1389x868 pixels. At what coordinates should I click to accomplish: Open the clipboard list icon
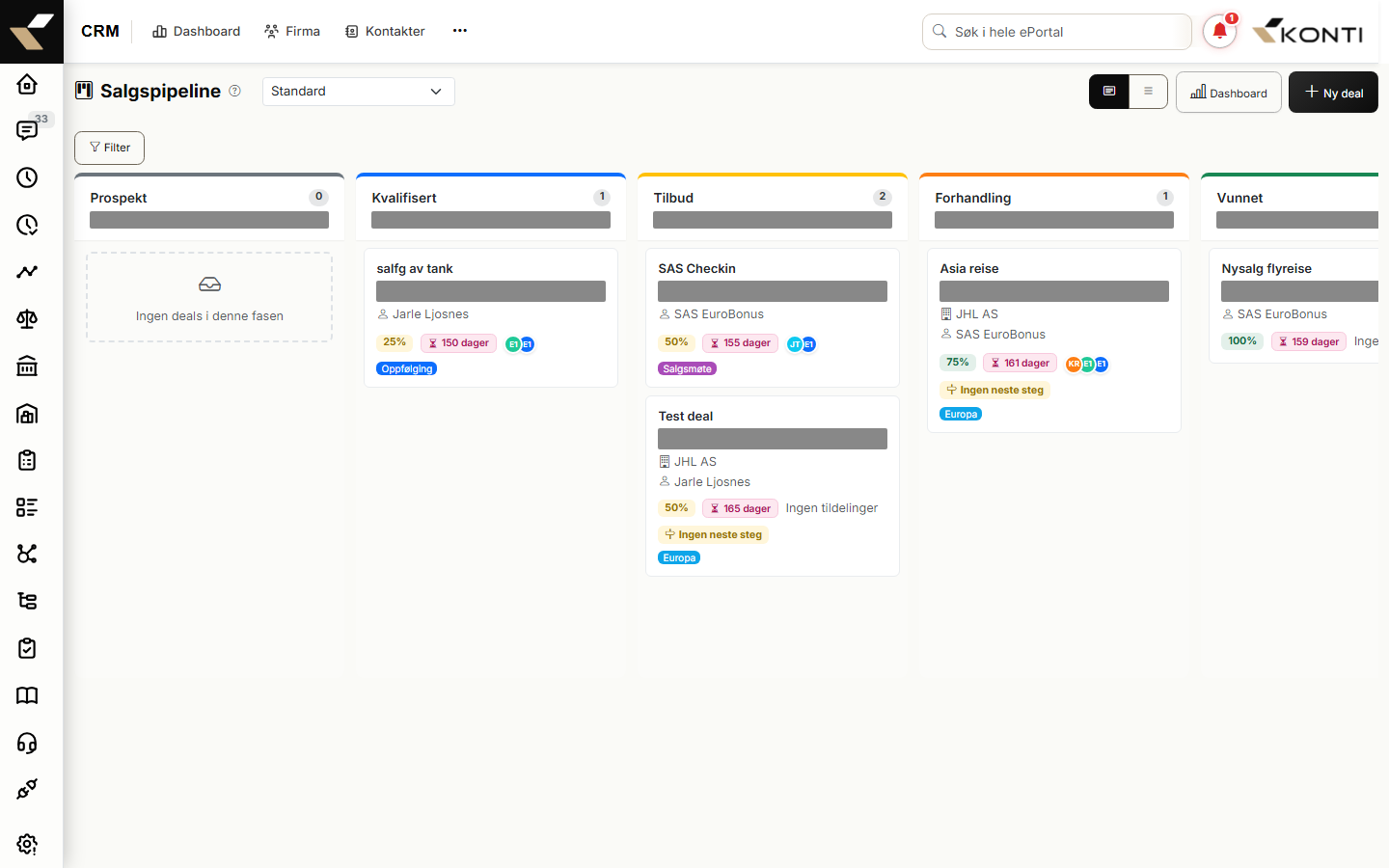27,460
